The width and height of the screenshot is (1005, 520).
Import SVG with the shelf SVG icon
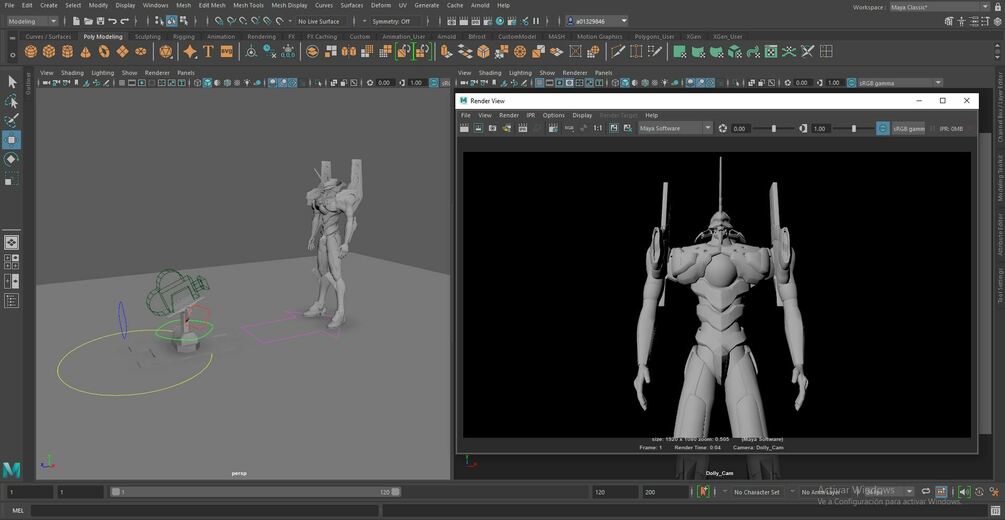pos(226,51)
